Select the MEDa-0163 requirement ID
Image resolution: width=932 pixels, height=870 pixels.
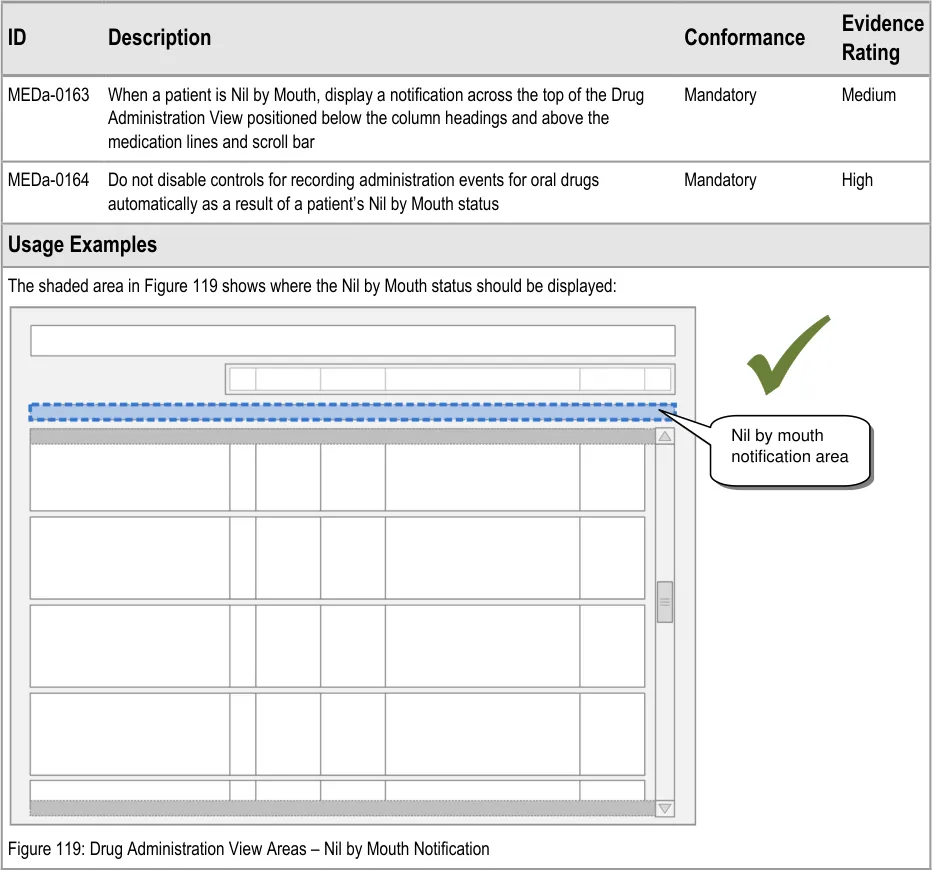(x=48, y=95)
